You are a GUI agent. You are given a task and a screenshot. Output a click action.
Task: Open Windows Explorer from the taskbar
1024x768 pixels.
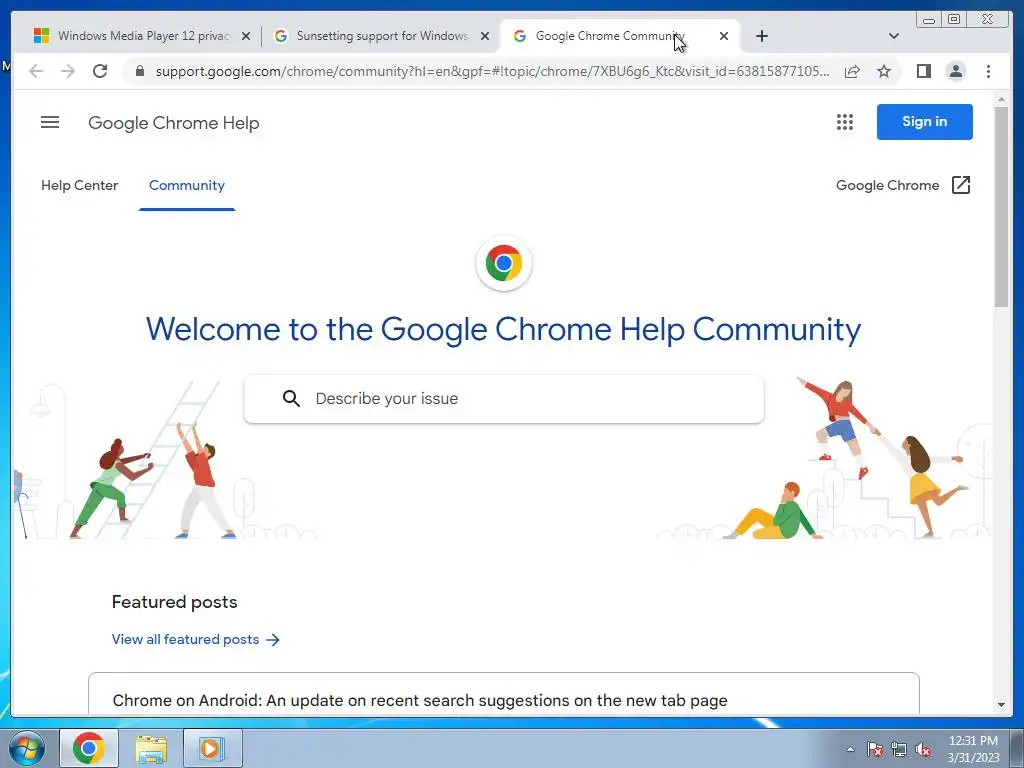[x=151, y=748]
